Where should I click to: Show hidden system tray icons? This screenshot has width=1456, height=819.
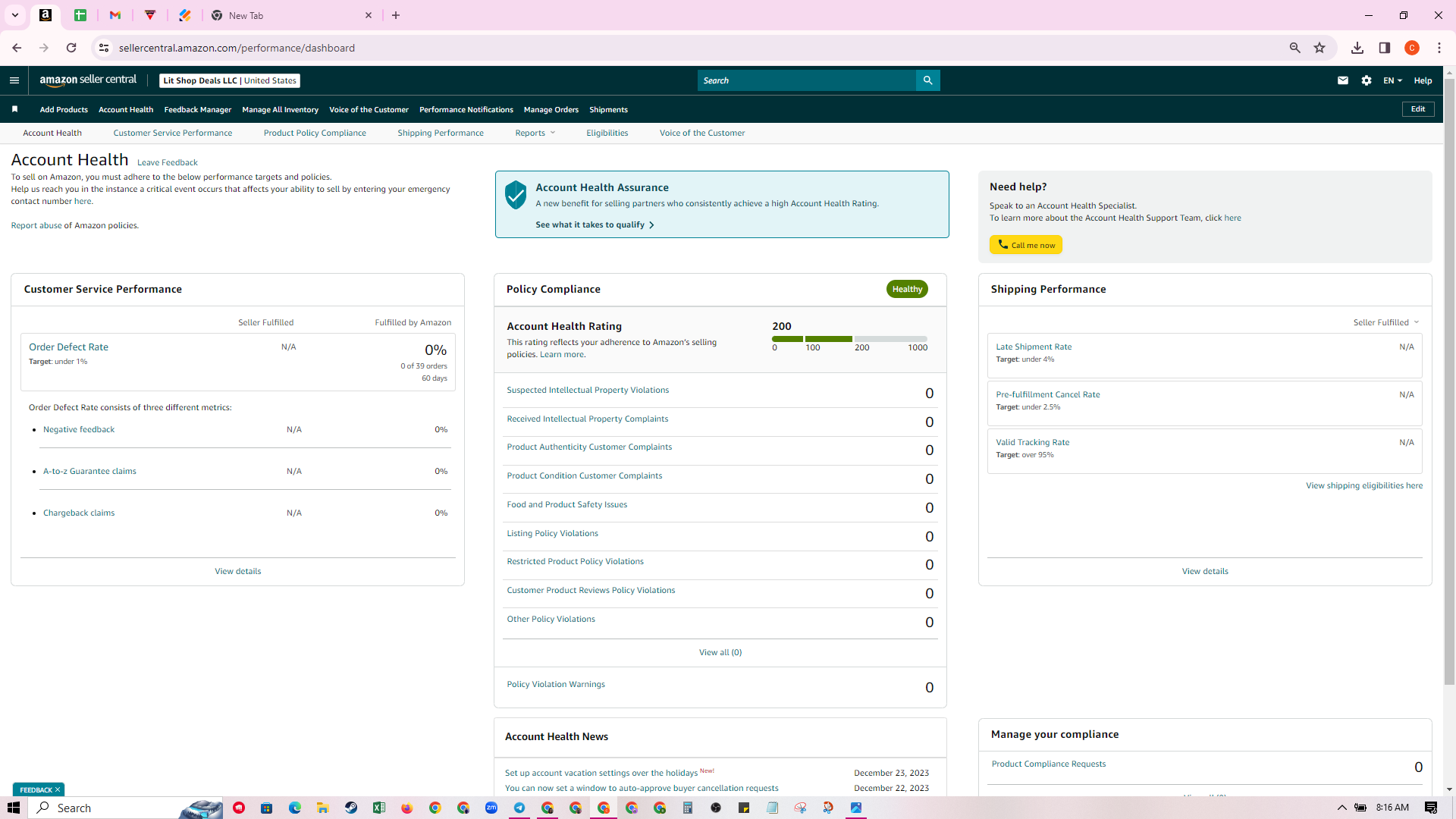[x=1341, y=808]
